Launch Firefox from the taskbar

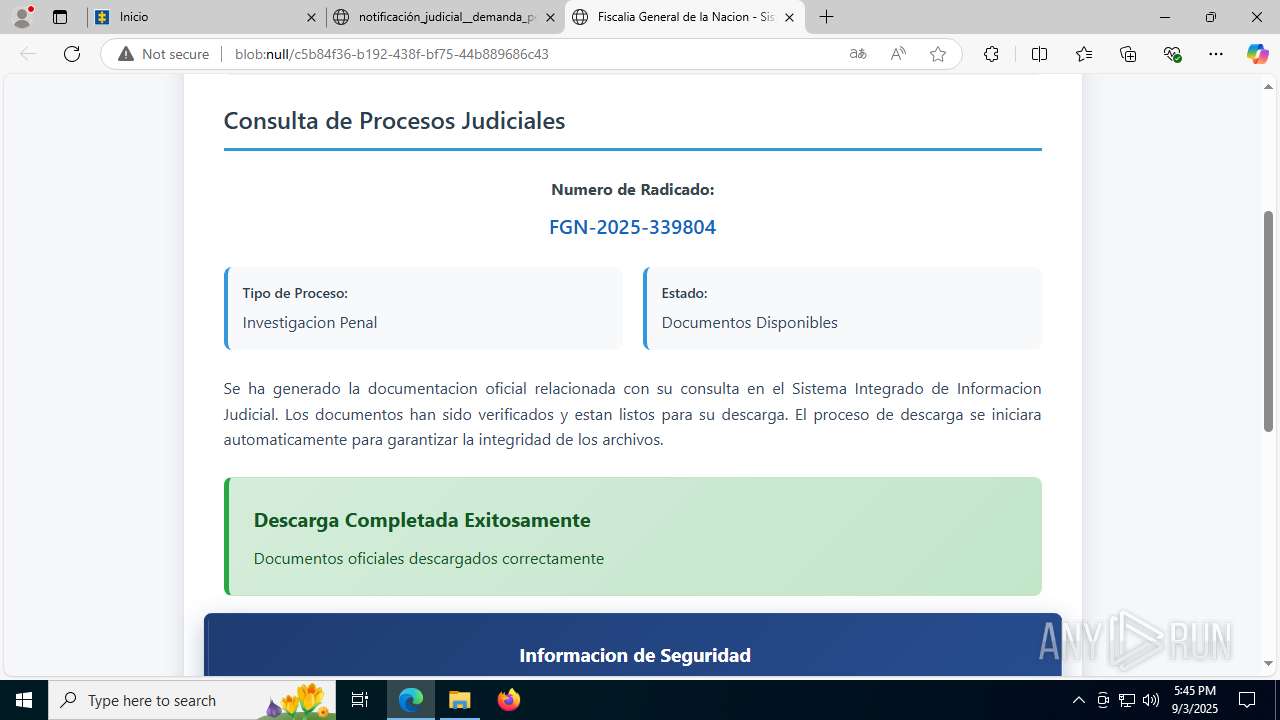508,700
